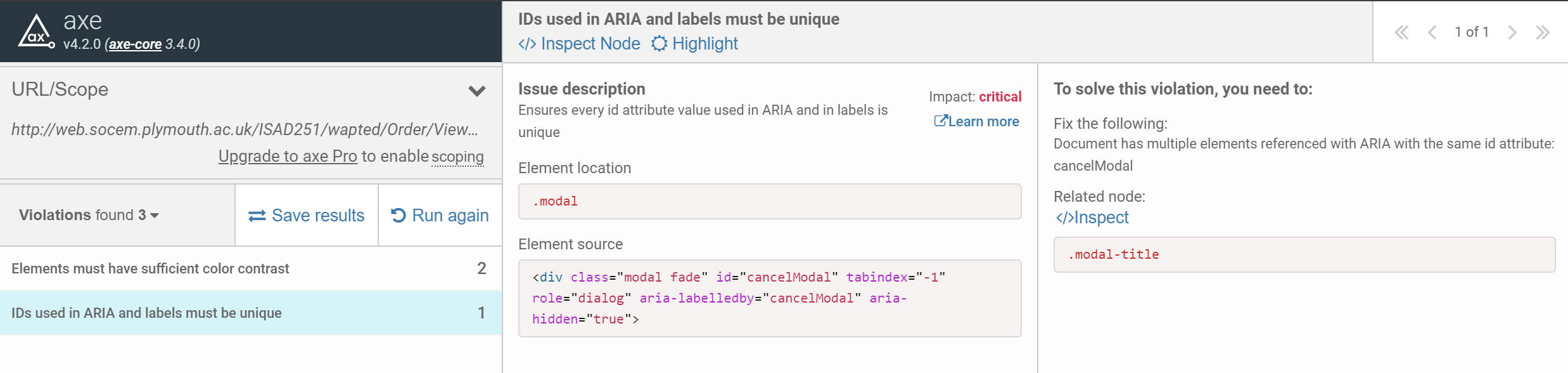Click the Save results button
Image resolution: width=1568 pixels, height=373 pixels.
307,216
